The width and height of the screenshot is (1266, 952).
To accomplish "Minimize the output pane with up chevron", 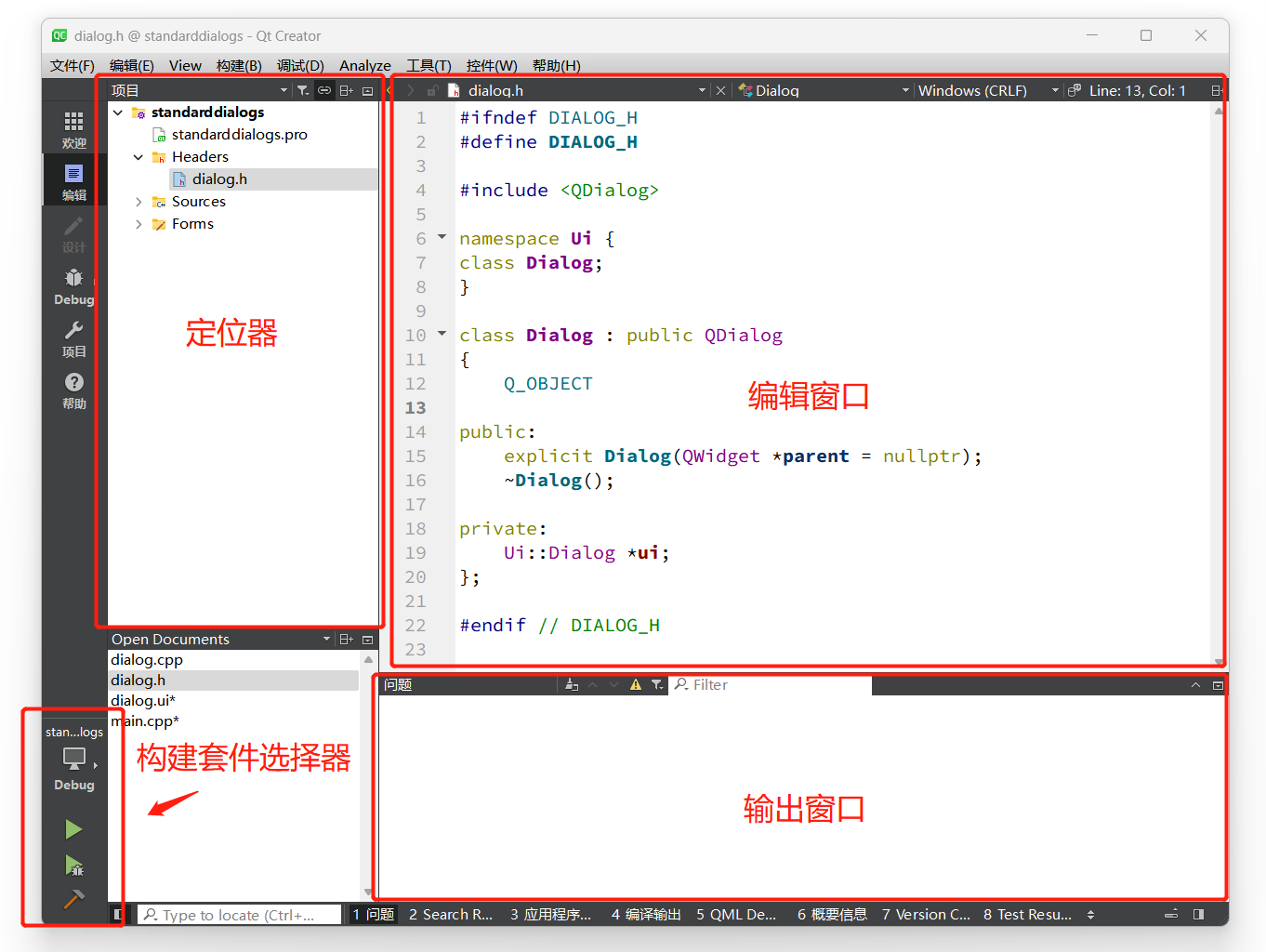I will [x=1195, y=685].
